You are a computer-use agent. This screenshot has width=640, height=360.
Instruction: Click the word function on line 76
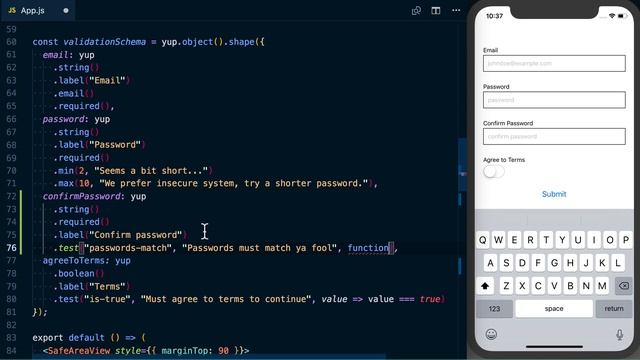coord(368,248)
